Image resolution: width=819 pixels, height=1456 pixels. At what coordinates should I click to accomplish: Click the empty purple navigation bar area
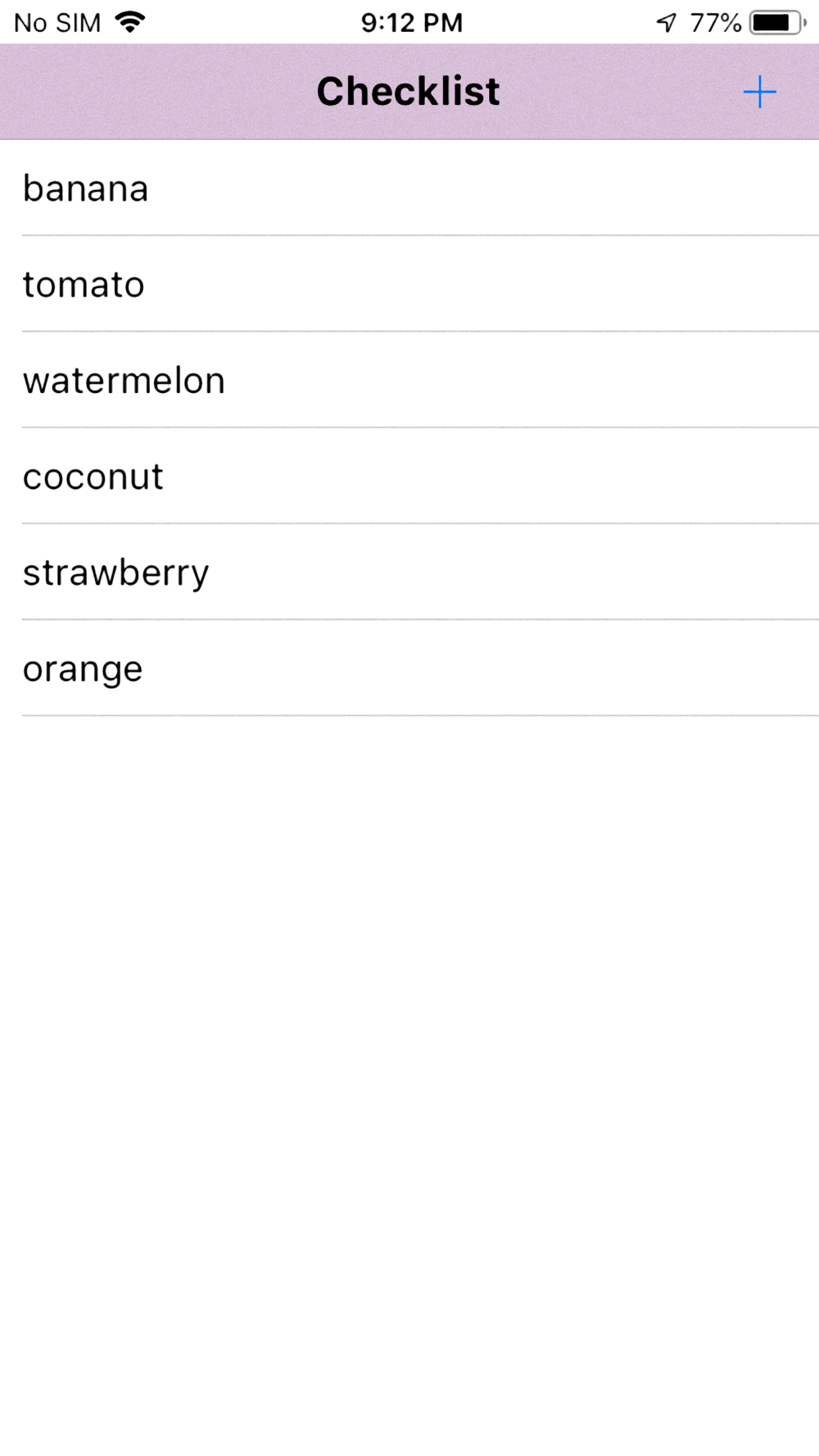[164, 92]
